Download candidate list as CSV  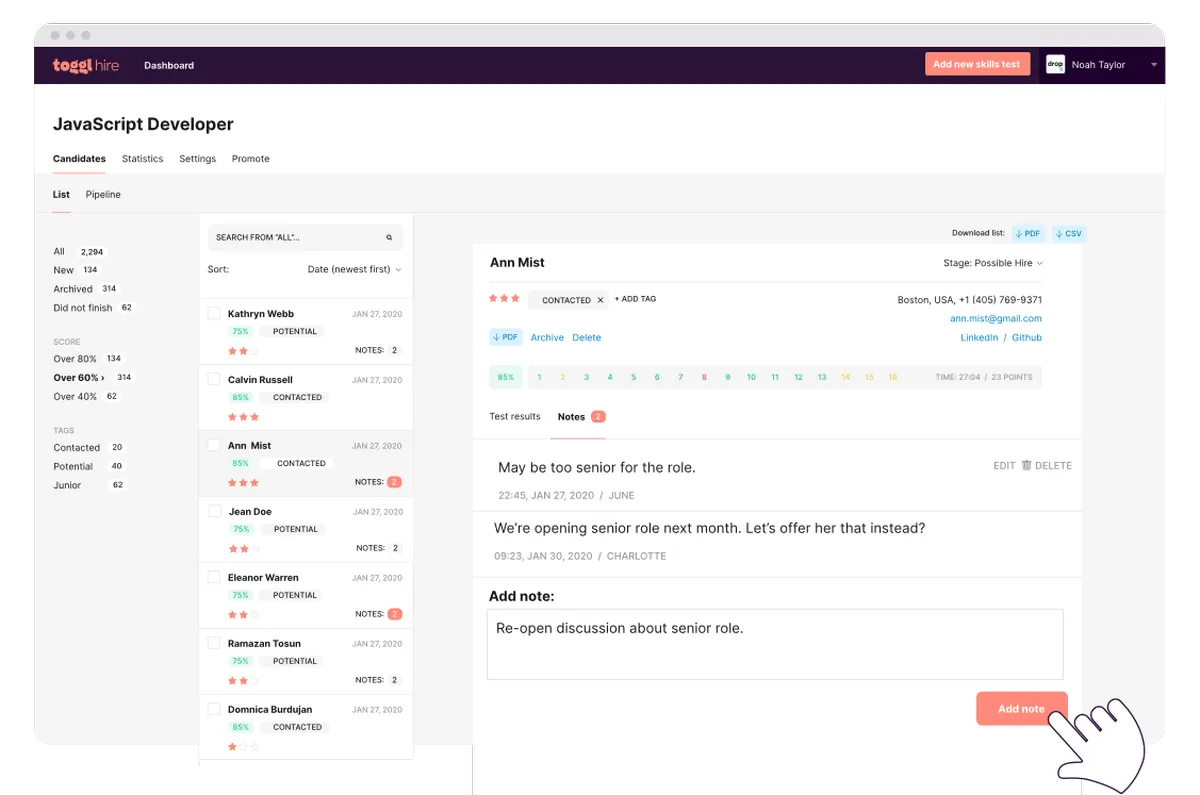pos(1069,233)
